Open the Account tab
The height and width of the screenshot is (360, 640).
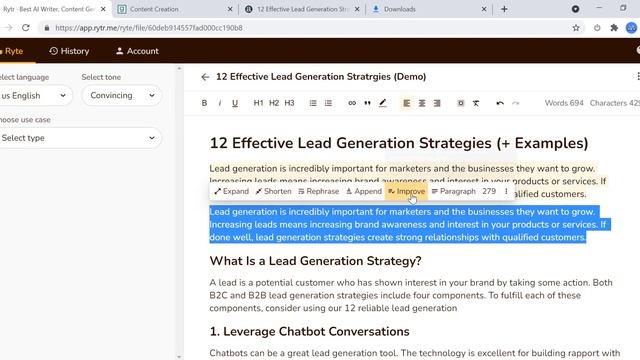(x=137, y=51)
